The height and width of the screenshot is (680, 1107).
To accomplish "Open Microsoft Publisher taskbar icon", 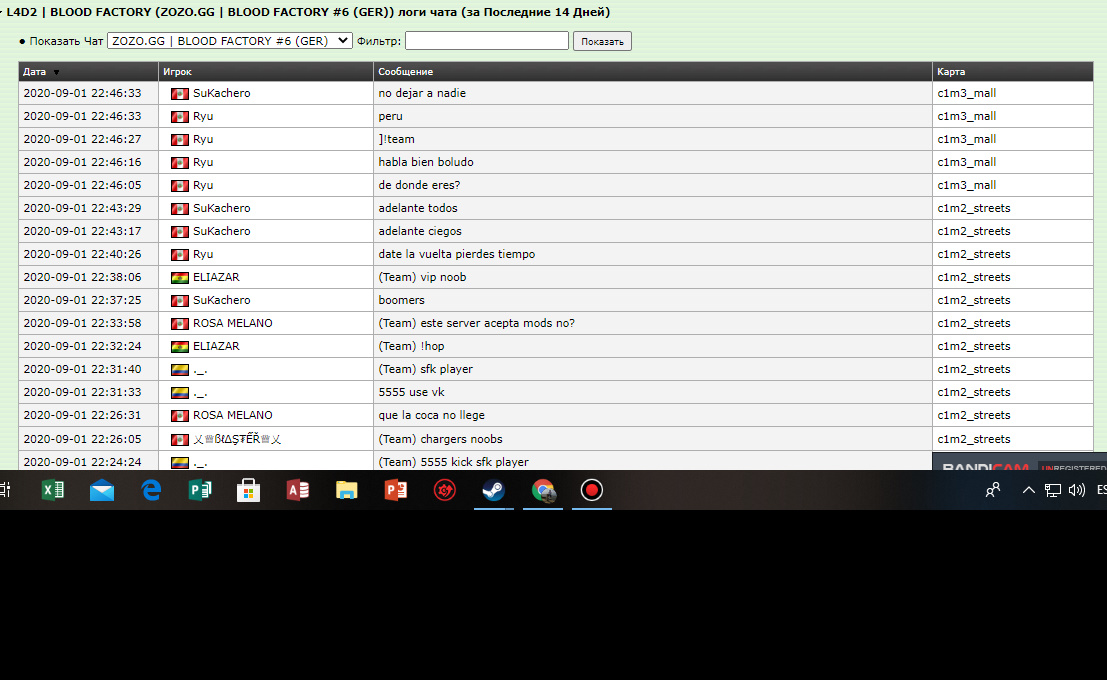I will point(200,490).
